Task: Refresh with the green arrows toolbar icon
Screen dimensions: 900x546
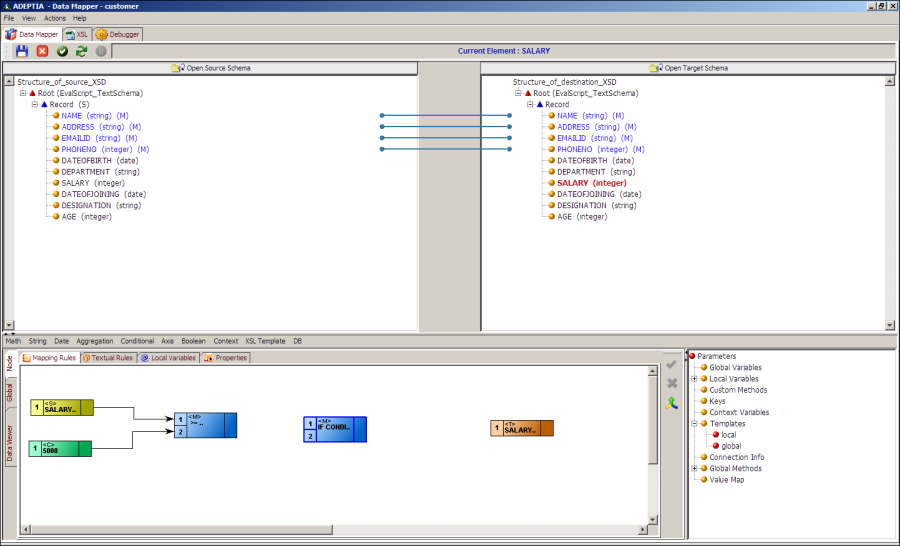Action: [x=82, y=51]
